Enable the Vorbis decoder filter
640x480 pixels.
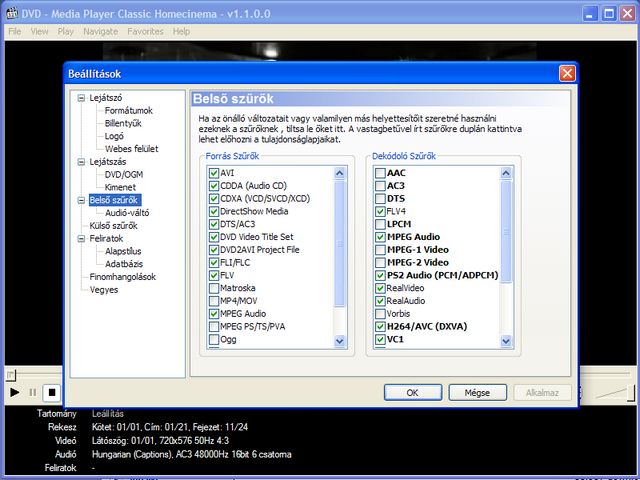coord(380,314)
